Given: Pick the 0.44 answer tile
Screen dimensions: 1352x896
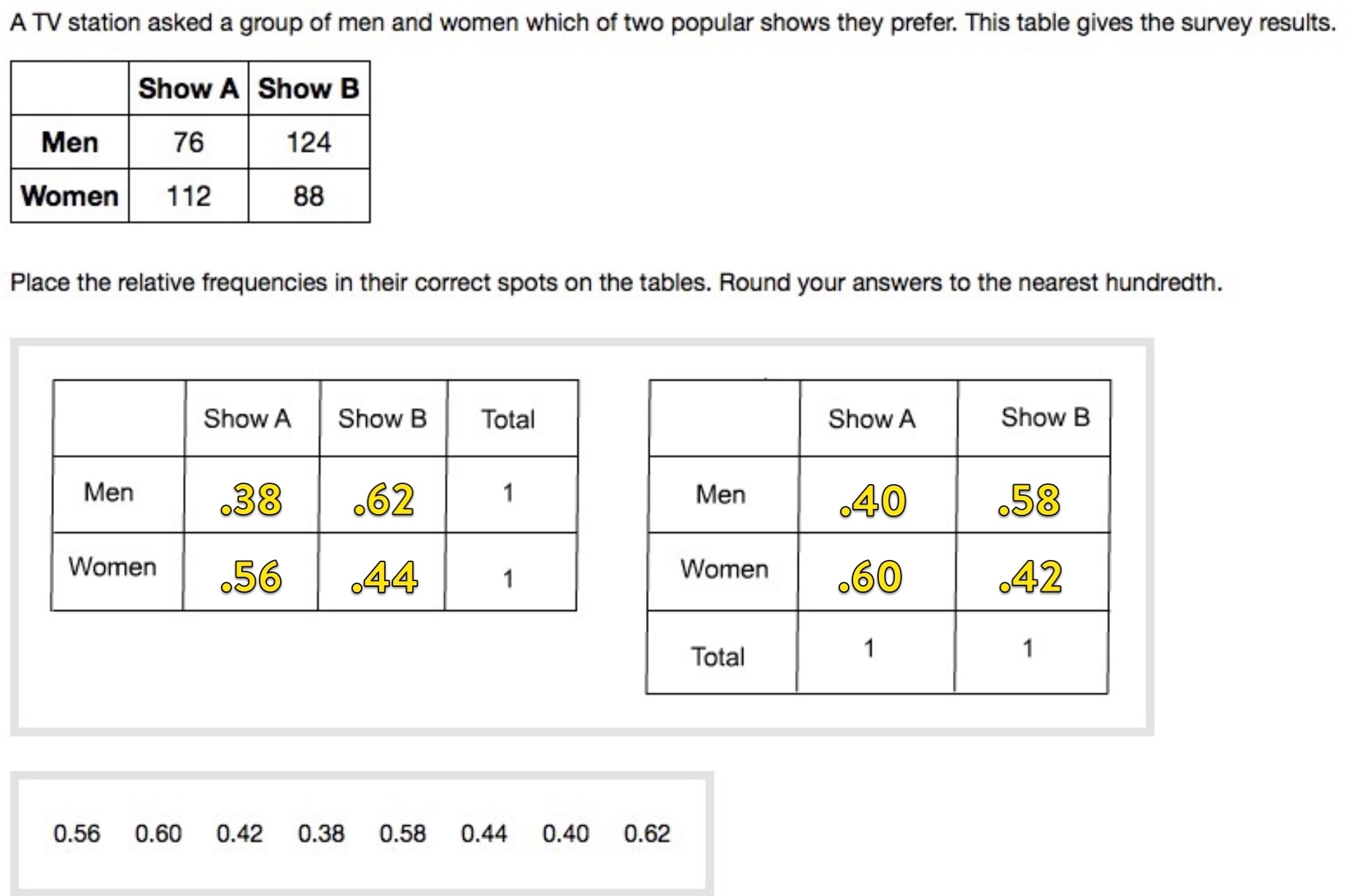Looking at the screenshot, I should pyautogui.click(x=484, y=833).
